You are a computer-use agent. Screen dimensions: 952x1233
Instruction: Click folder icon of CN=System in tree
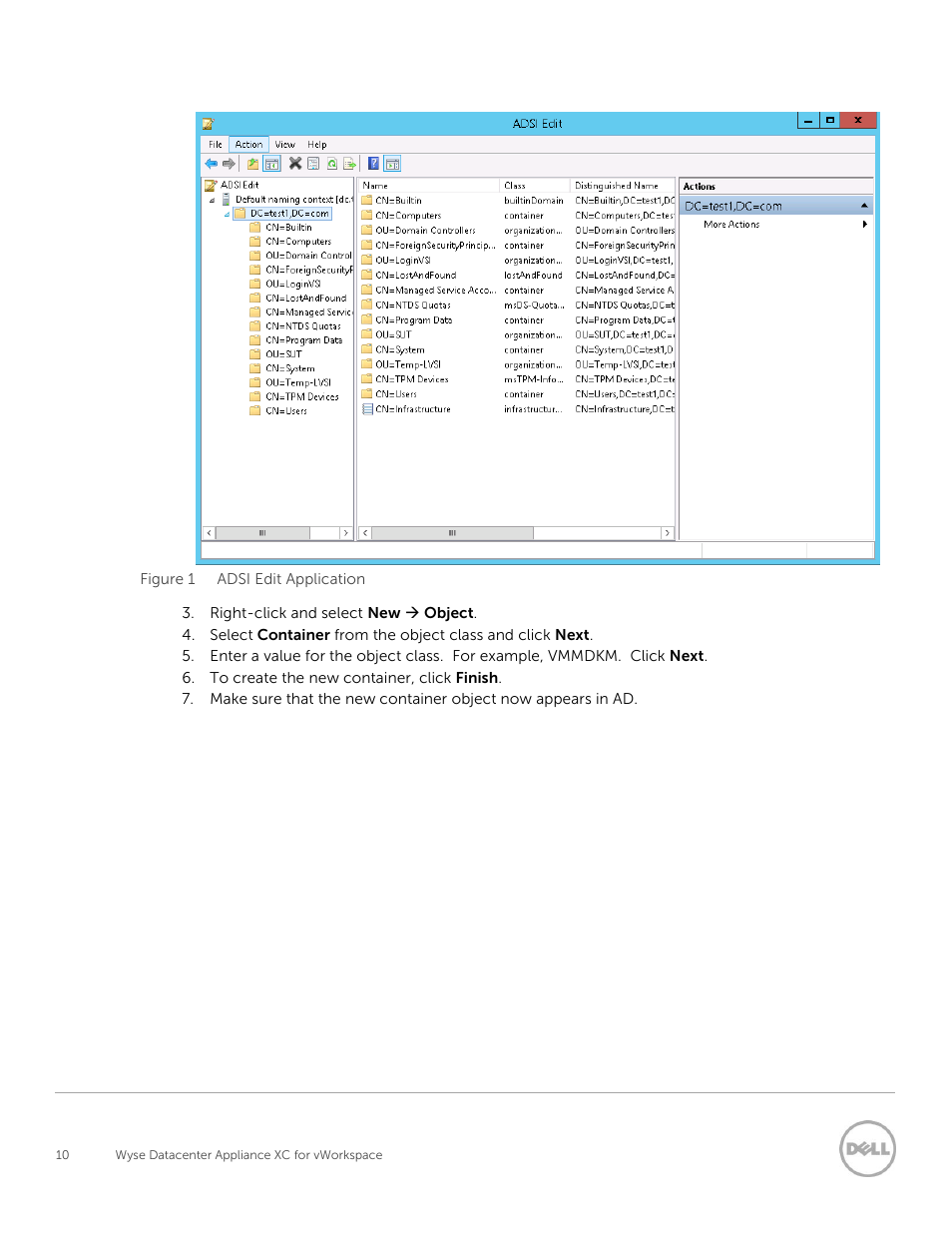(x=255, y=368)
